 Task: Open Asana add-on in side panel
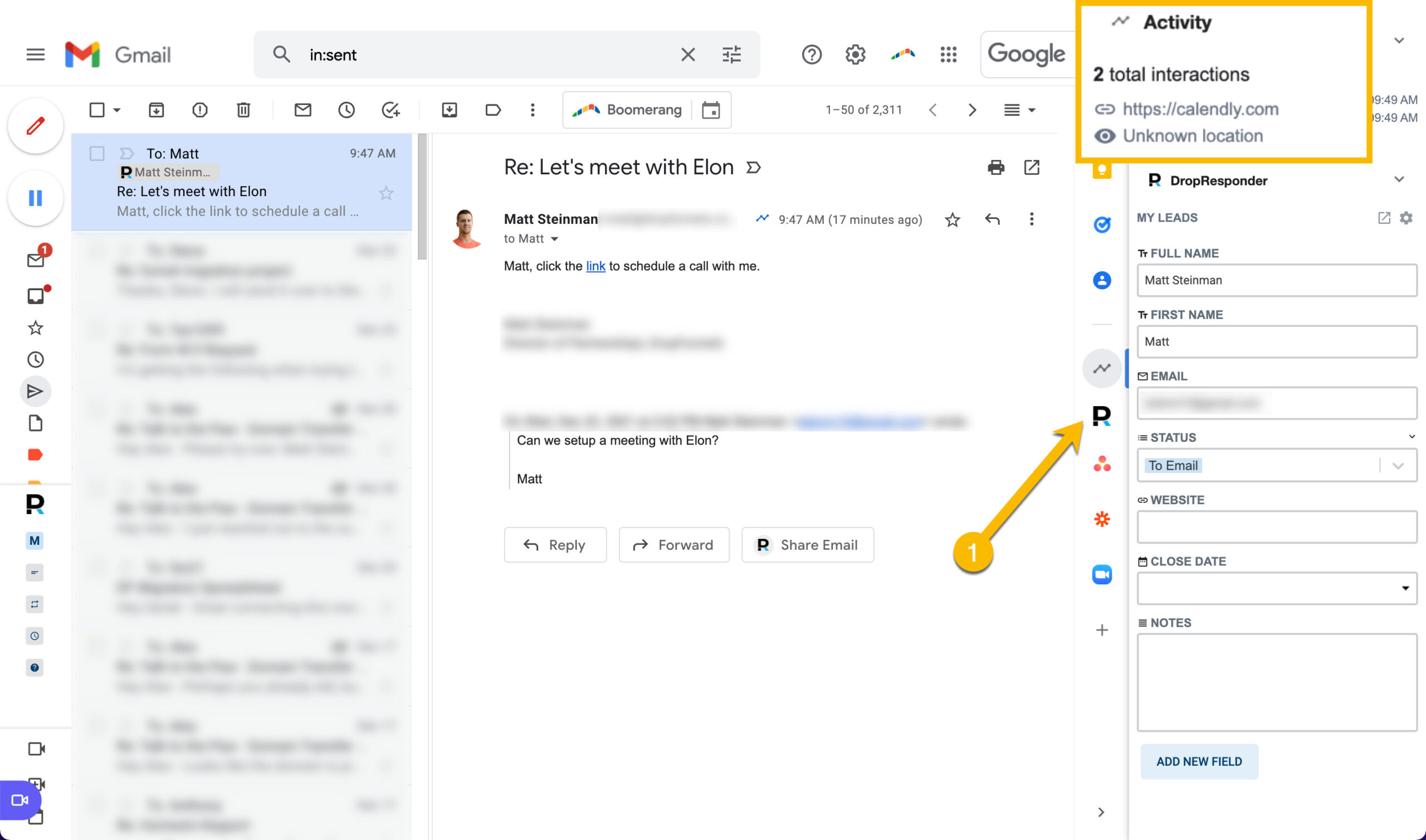pos(1102,464)
